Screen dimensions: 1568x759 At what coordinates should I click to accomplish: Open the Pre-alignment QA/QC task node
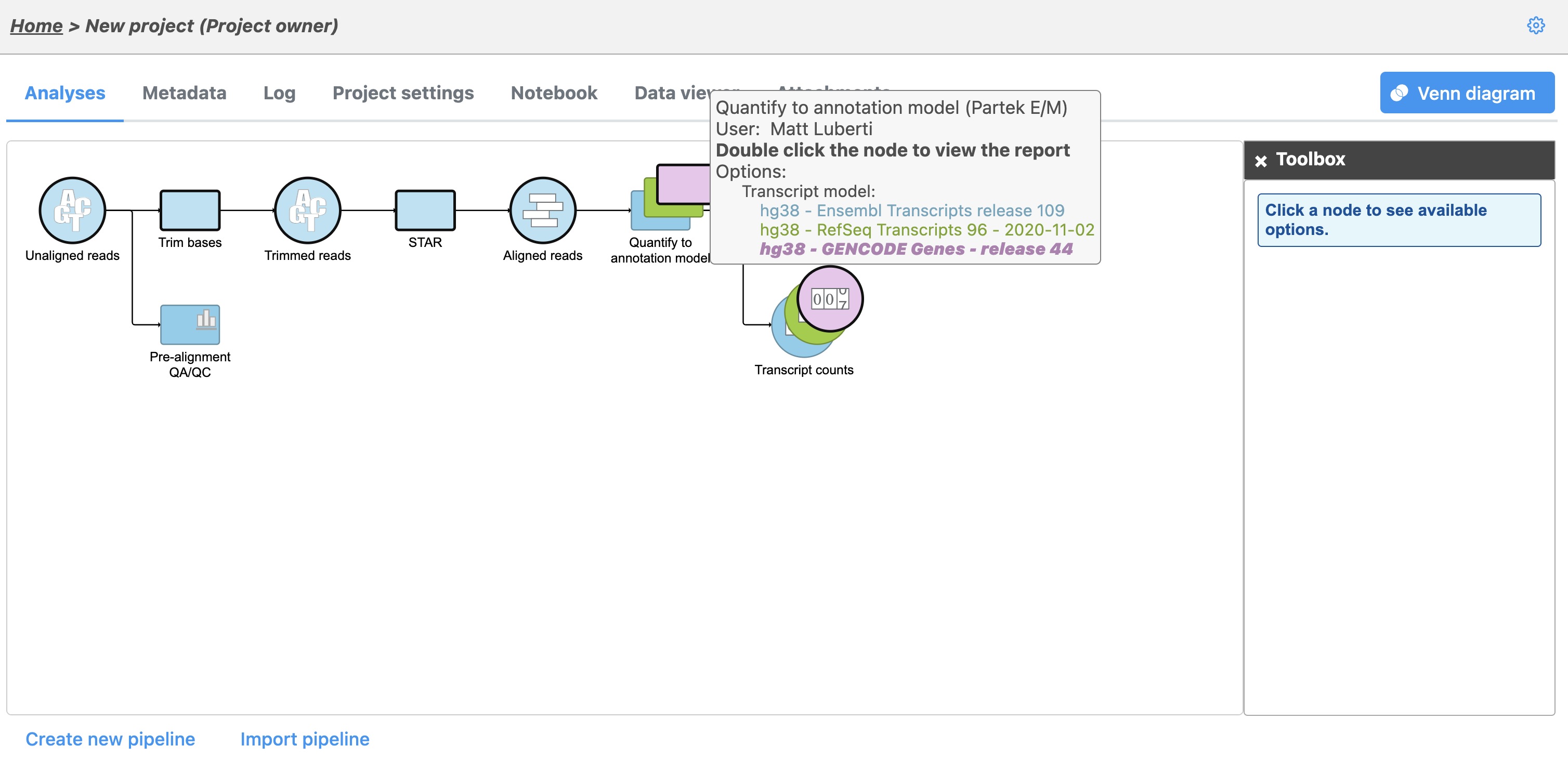[189, 324]
